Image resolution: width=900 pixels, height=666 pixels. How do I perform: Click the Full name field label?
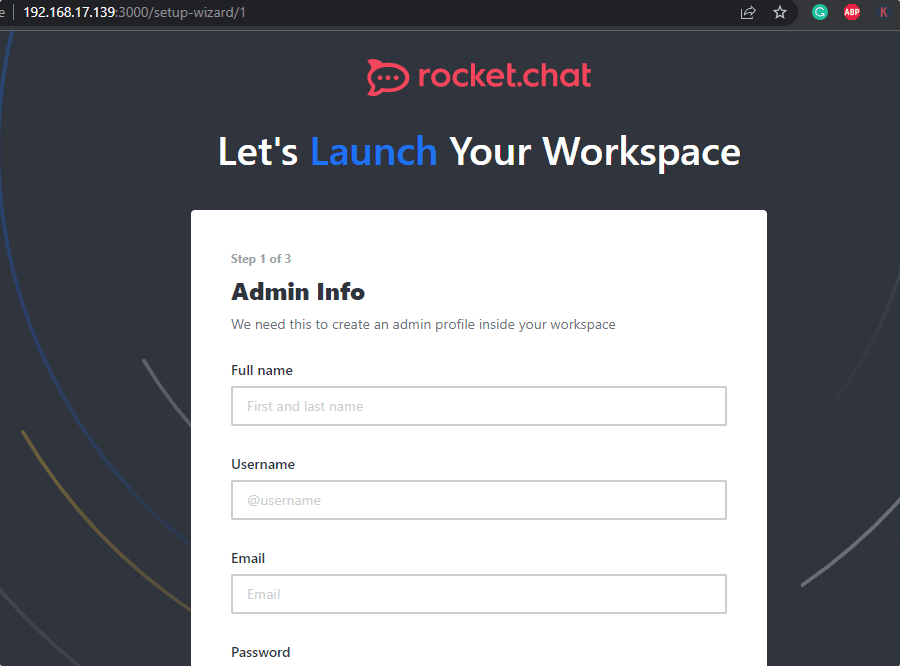[262, 370]
